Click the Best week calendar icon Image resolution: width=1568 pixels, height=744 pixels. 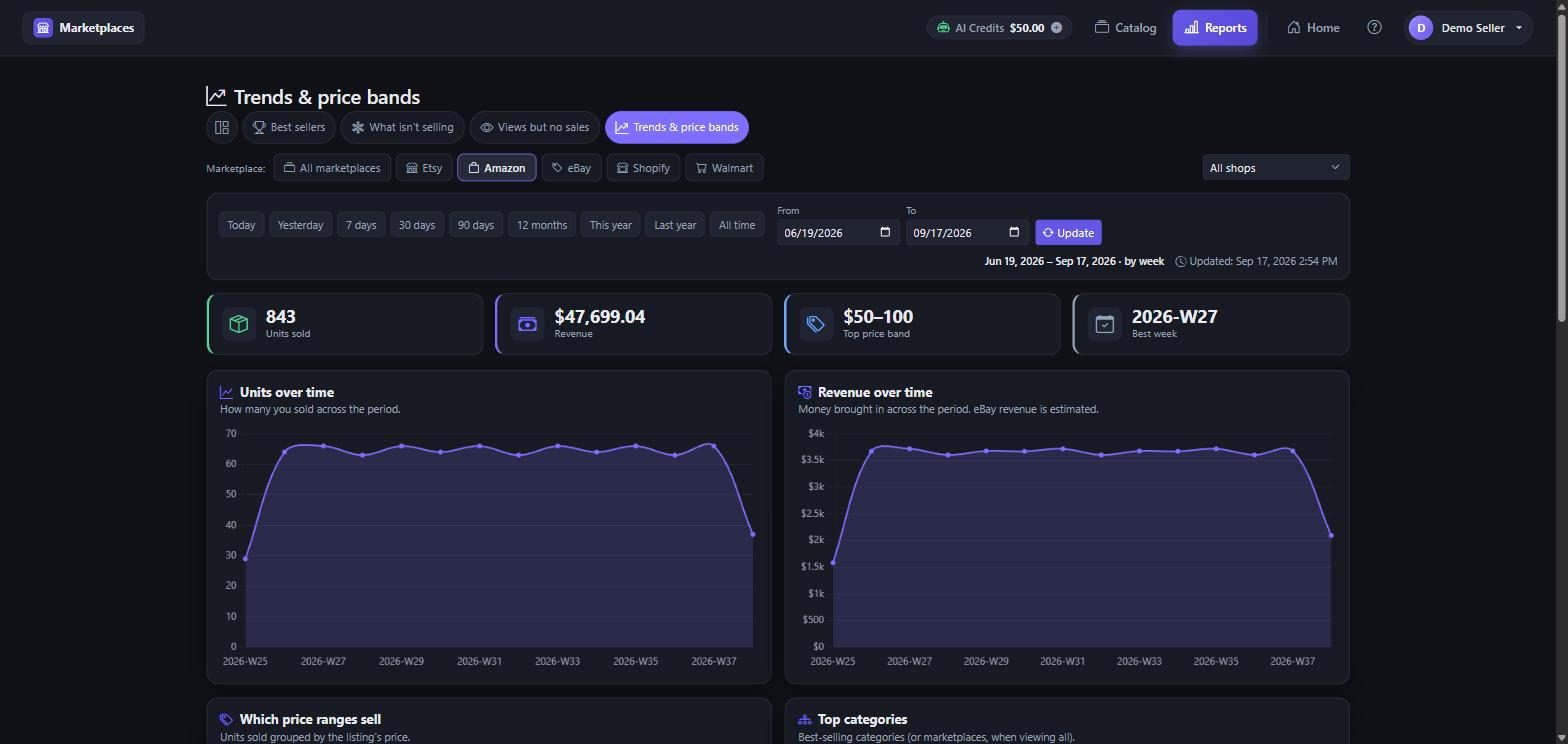(1104, 324)
